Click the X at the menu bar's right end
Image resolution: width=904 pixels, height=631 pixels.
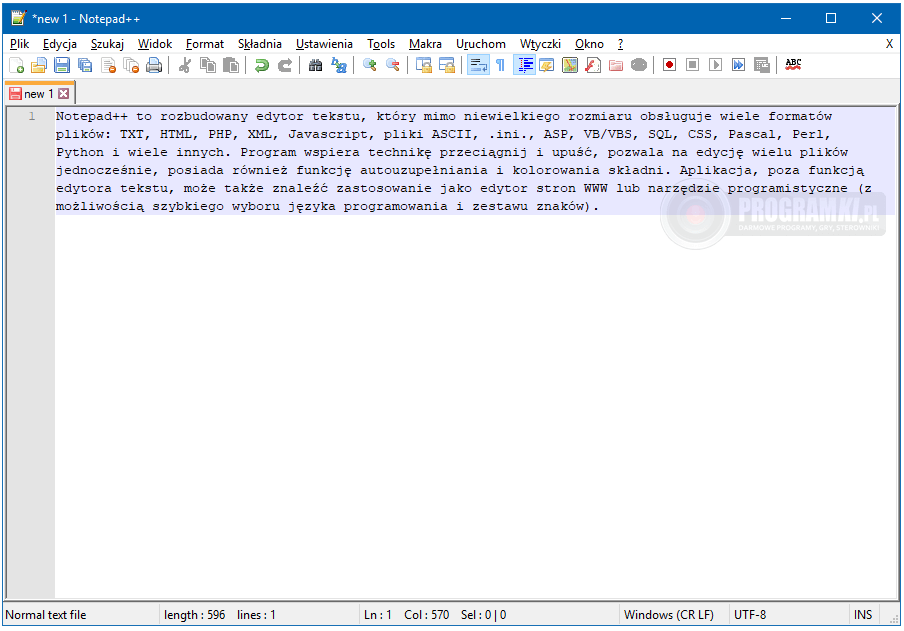[x=889, y=44]
